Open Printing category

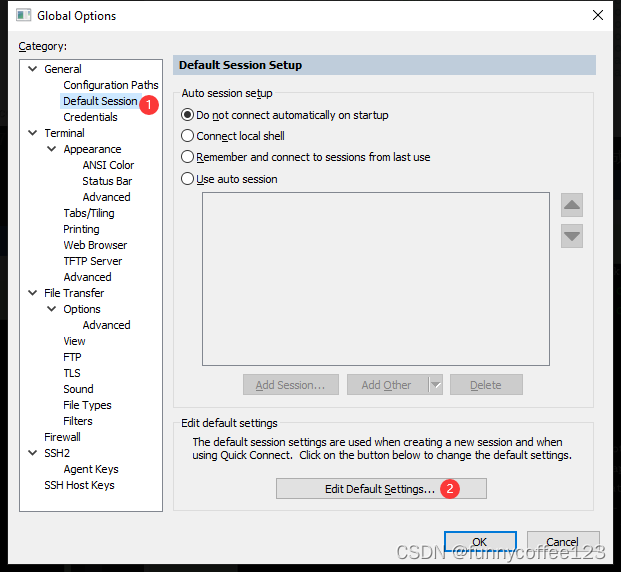pos(81,229)
